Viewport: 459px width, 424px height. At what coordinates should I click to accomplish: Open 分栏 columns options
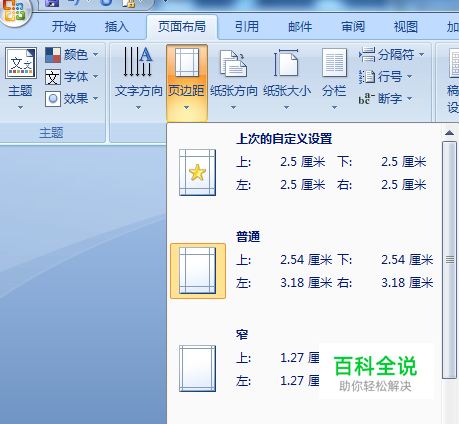[334, 79]
